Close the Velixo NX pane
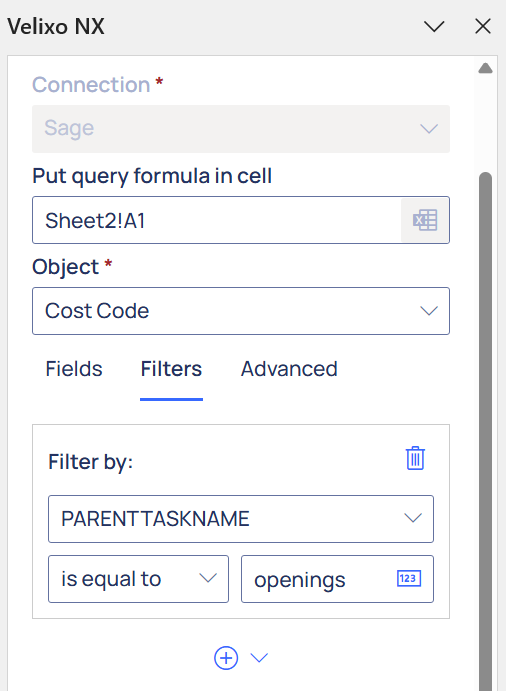Image resolution: width=506 pixels, height=691 pixels. 483,26
